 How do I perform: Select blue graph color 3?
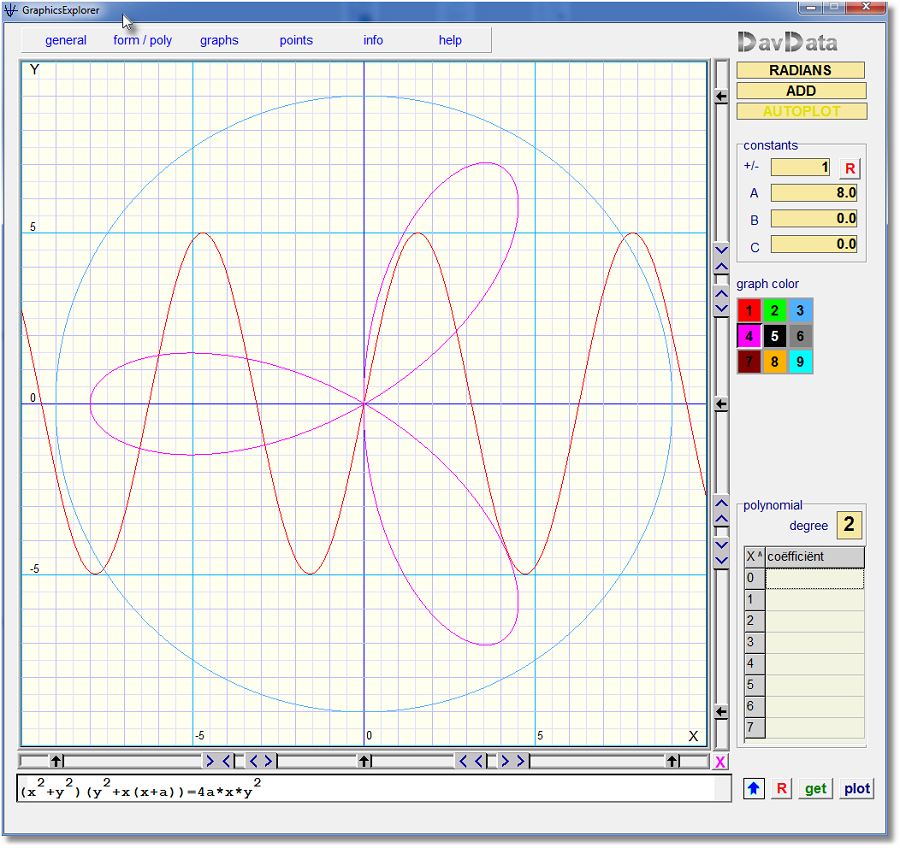pos(800,311)
